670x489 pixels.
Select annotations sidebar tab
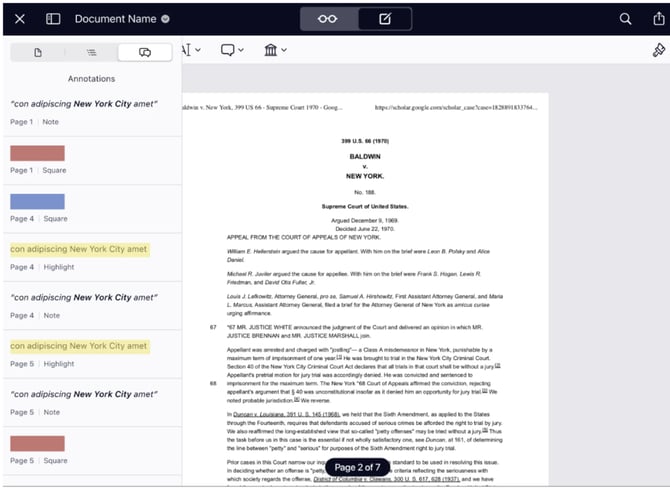pos(144,52)
